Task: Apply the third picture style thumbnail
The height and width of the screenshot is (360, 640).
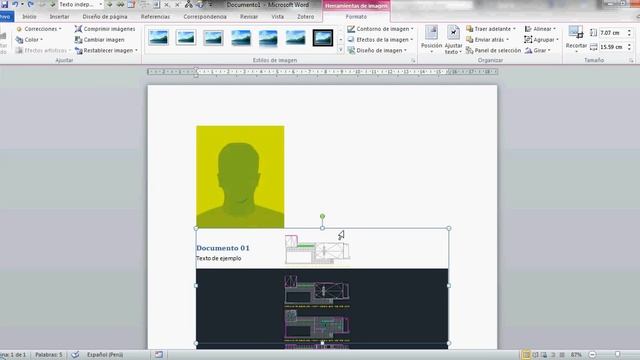Action: (213, 38)
